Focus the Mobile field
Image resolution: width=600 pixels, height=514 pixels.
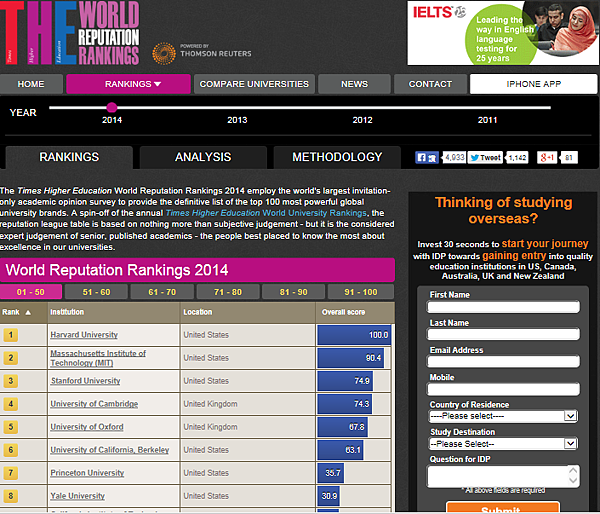click(503, 389)
